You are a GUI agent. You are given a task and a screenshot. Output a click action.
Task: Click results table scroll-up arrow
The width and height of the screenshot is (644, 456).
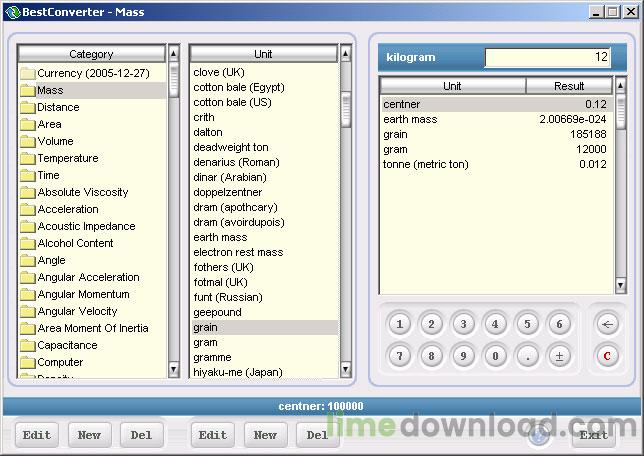[621, 85]
